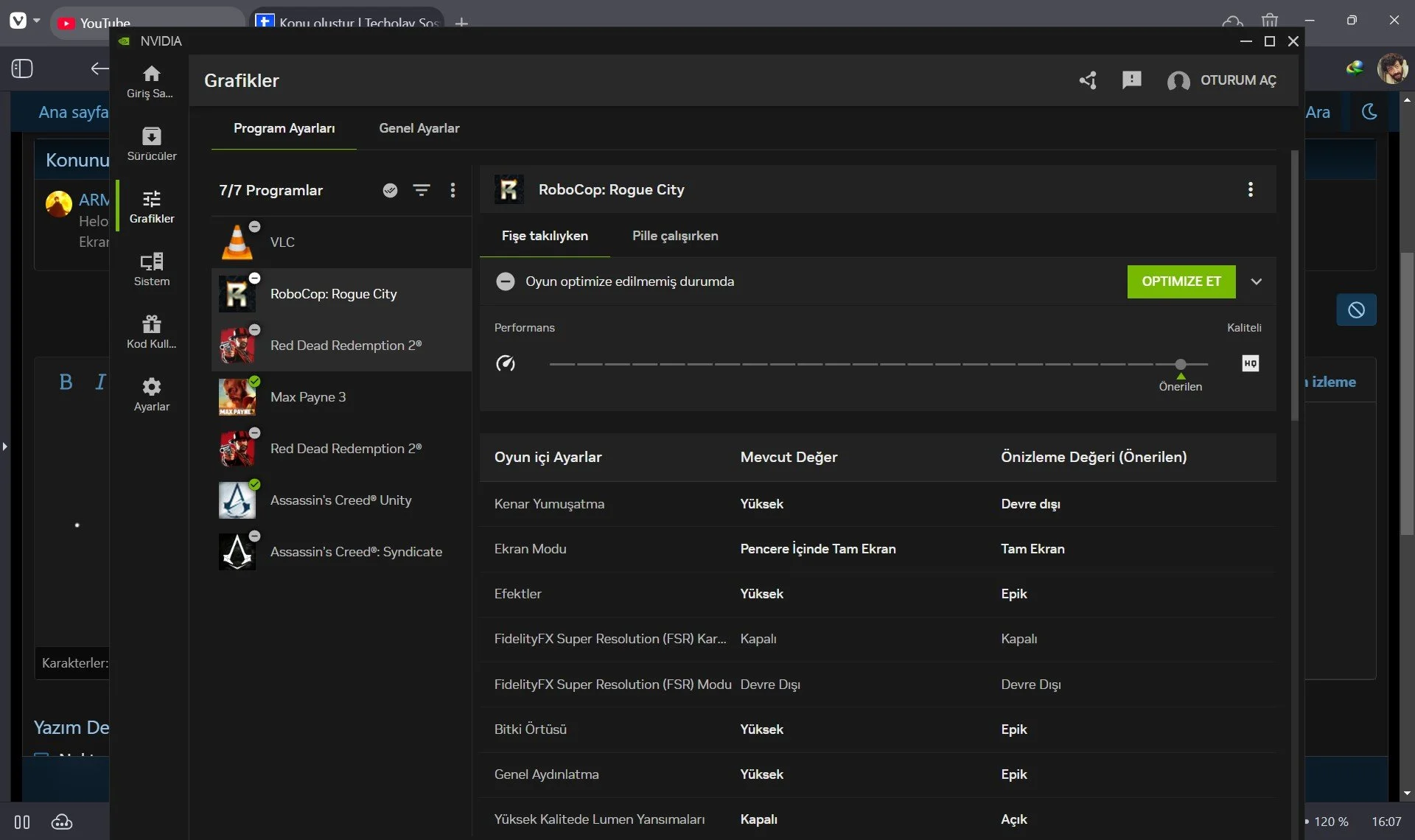Open Sürücüler drivers section
Image resolution: width=1415 pixels, height=840 pixels.
click(151, 144)
